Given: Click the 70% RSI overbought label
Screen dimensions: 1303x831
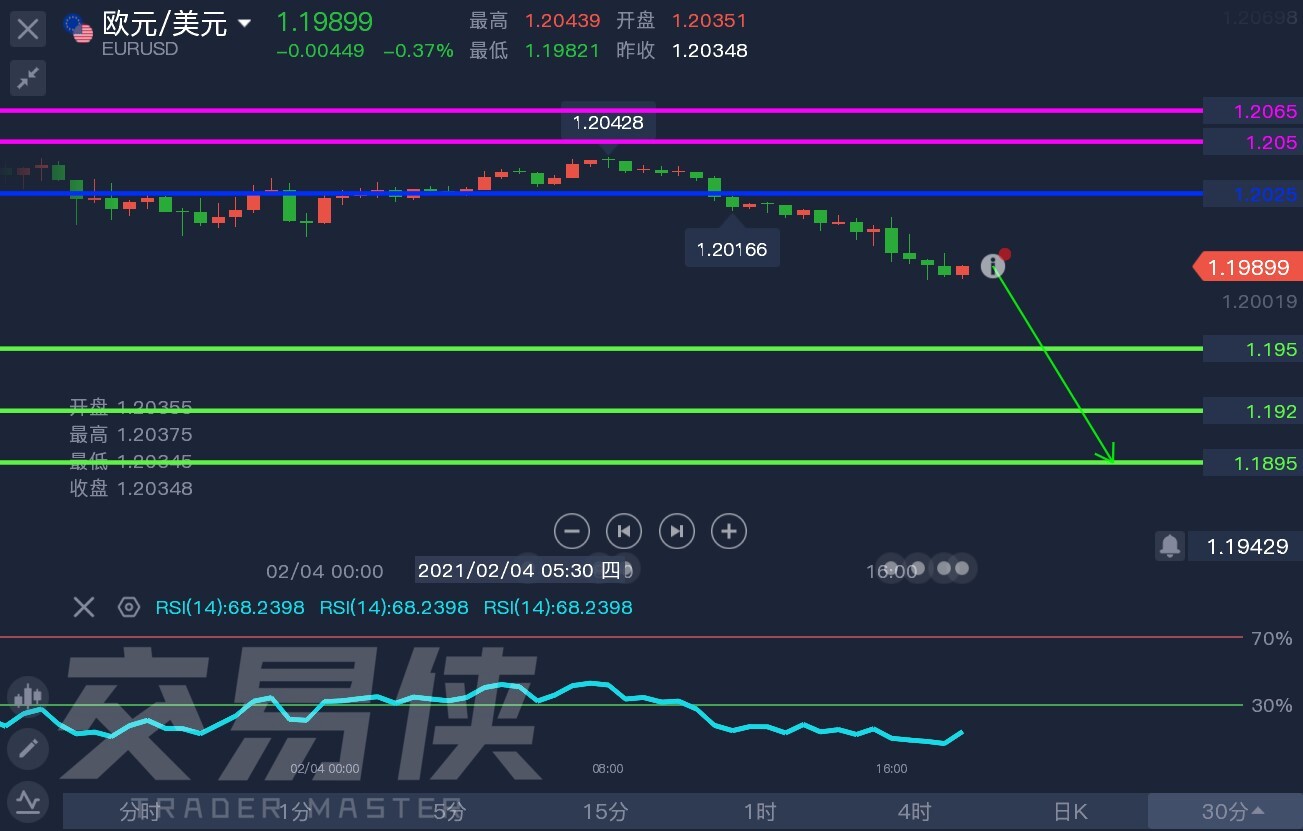Looking at the screenshot, I should click(x=1271, y=638).
